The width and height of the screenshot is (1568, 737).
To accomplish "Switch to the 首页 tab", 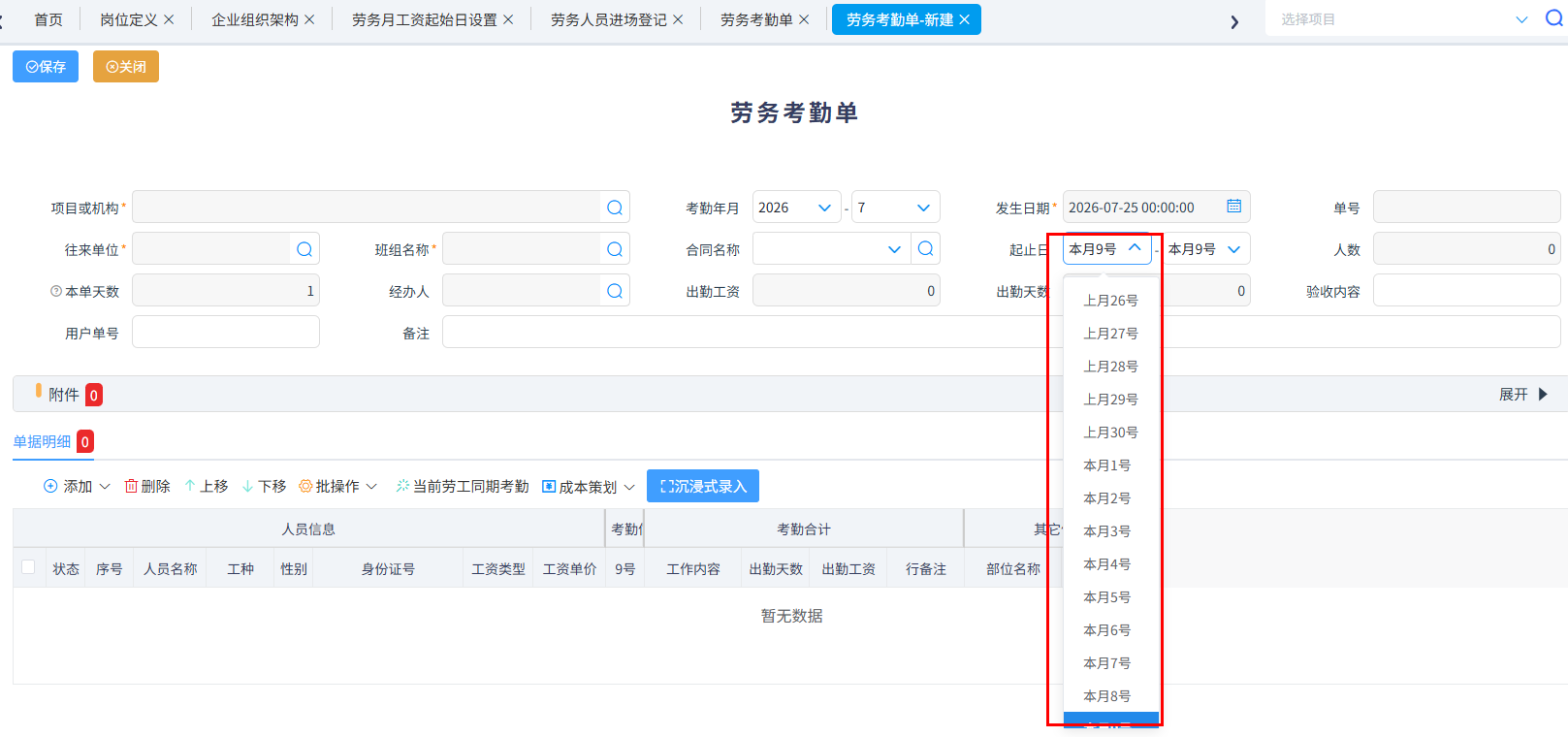I will pyautogui.click(x=48, y=19).
